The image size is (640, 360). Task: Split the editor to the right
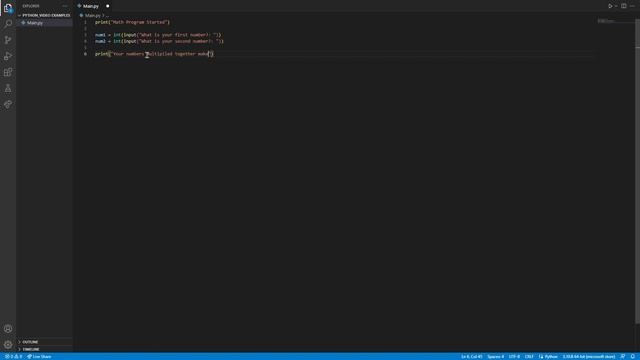[624, 6]
